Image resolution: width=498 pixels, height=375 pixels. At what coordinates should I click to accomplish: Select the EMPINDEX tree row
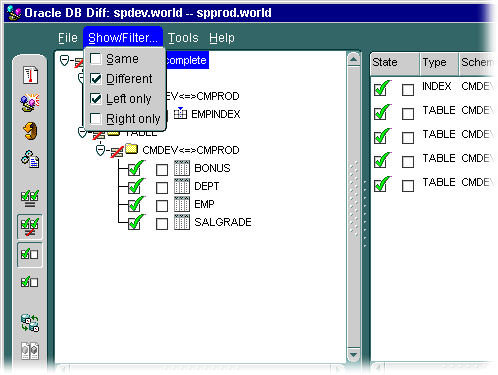pyautogui.click(x=215, y=114)
